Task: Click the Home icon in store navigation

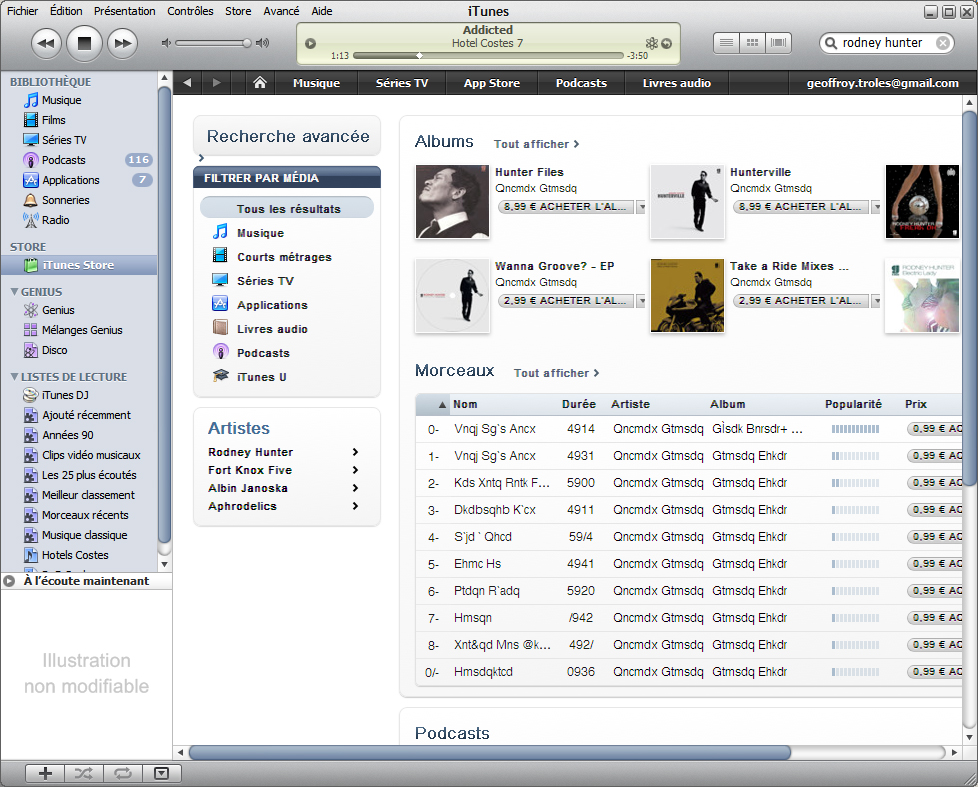Action: point(260,83)
